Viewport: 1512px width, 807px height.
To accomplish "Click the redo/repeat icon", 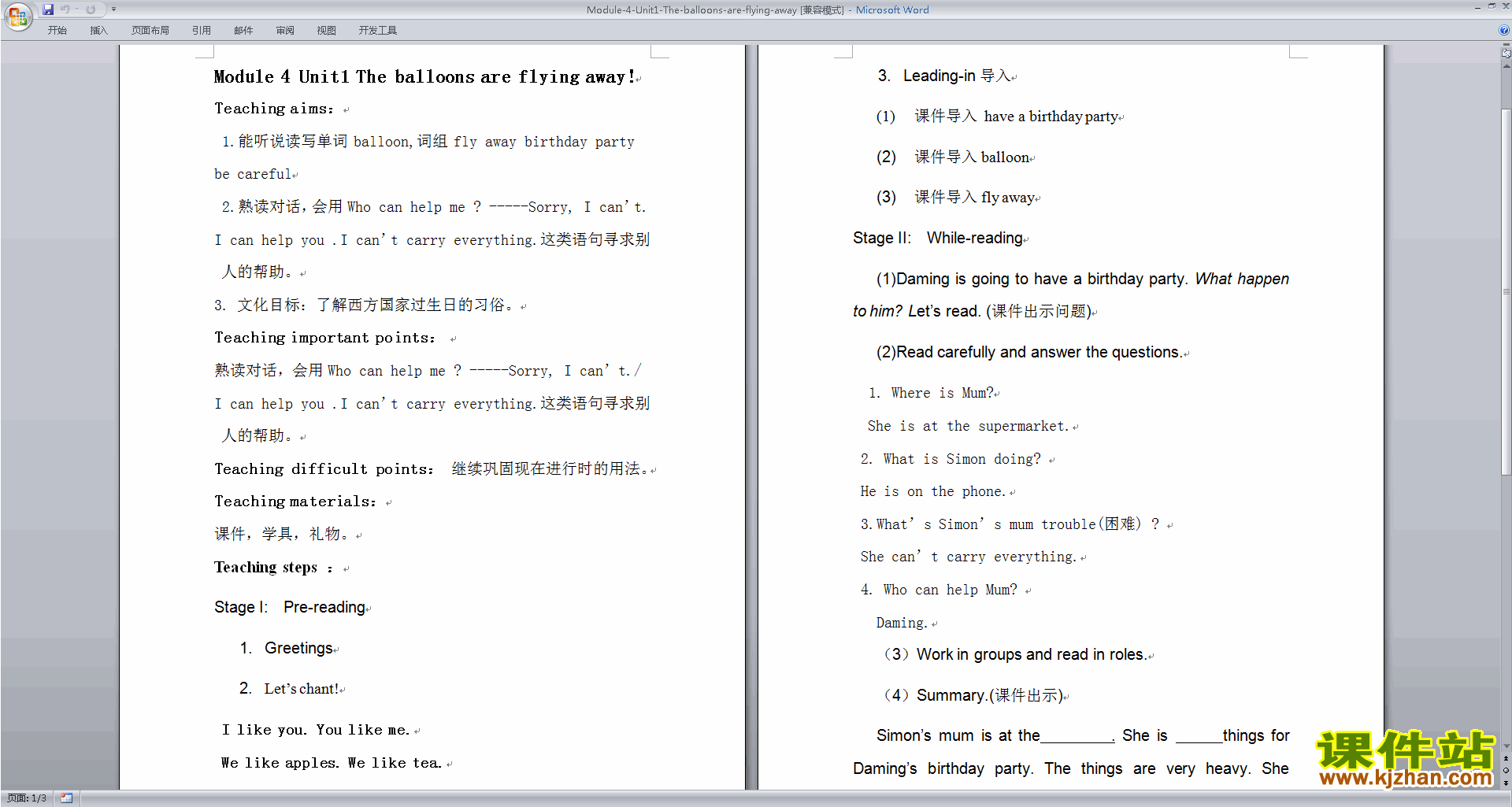I will pyautogui.click(x=91, y=9).
